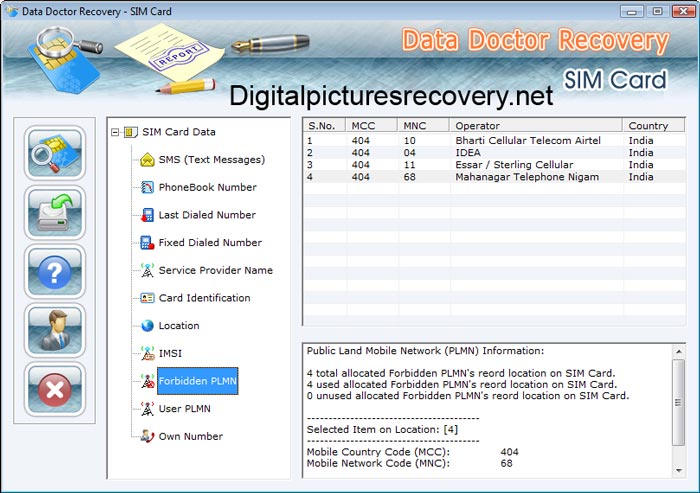Click the application title bar icon
The width and height of the screenshot is (700, 493).
(x=12, y=11)
